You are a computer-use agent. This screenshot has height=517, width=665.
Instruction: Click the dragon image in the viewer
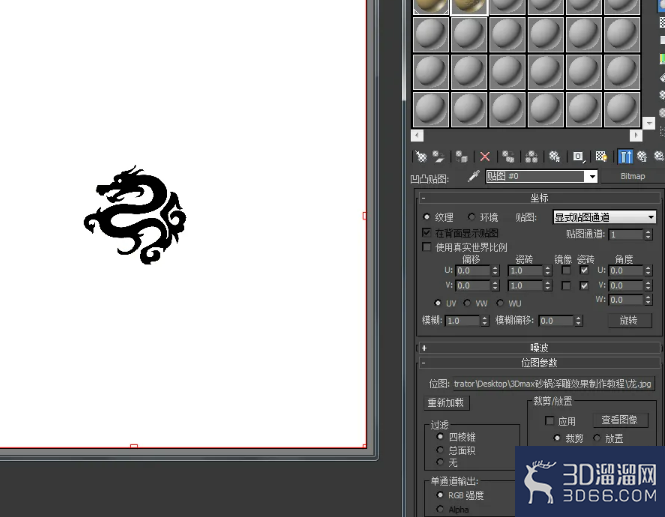coord(135,215)
